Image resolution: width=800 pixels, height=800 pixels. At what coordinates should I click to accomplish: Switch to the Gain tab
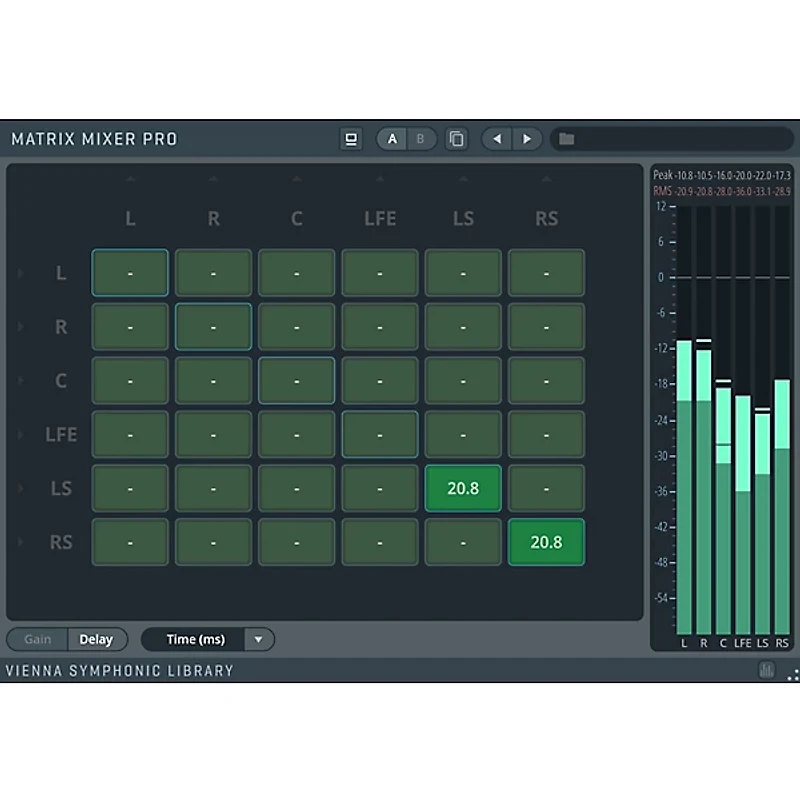click(38, 639)
